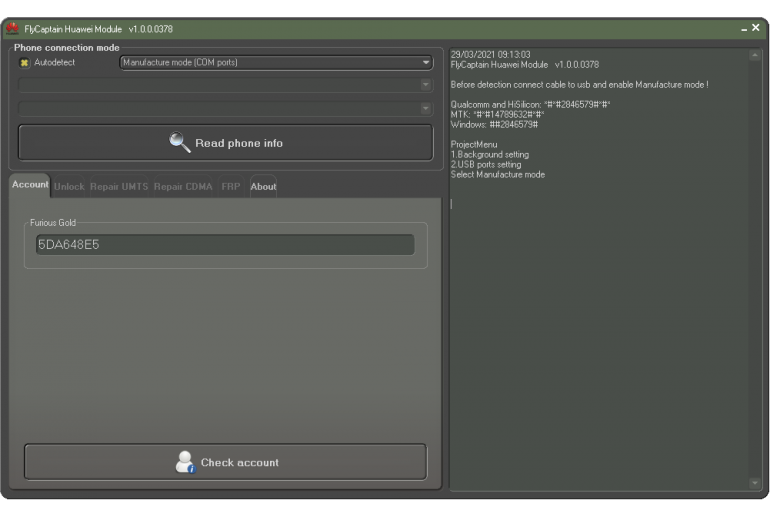Switch to the Unlock tab

(69, 187)
